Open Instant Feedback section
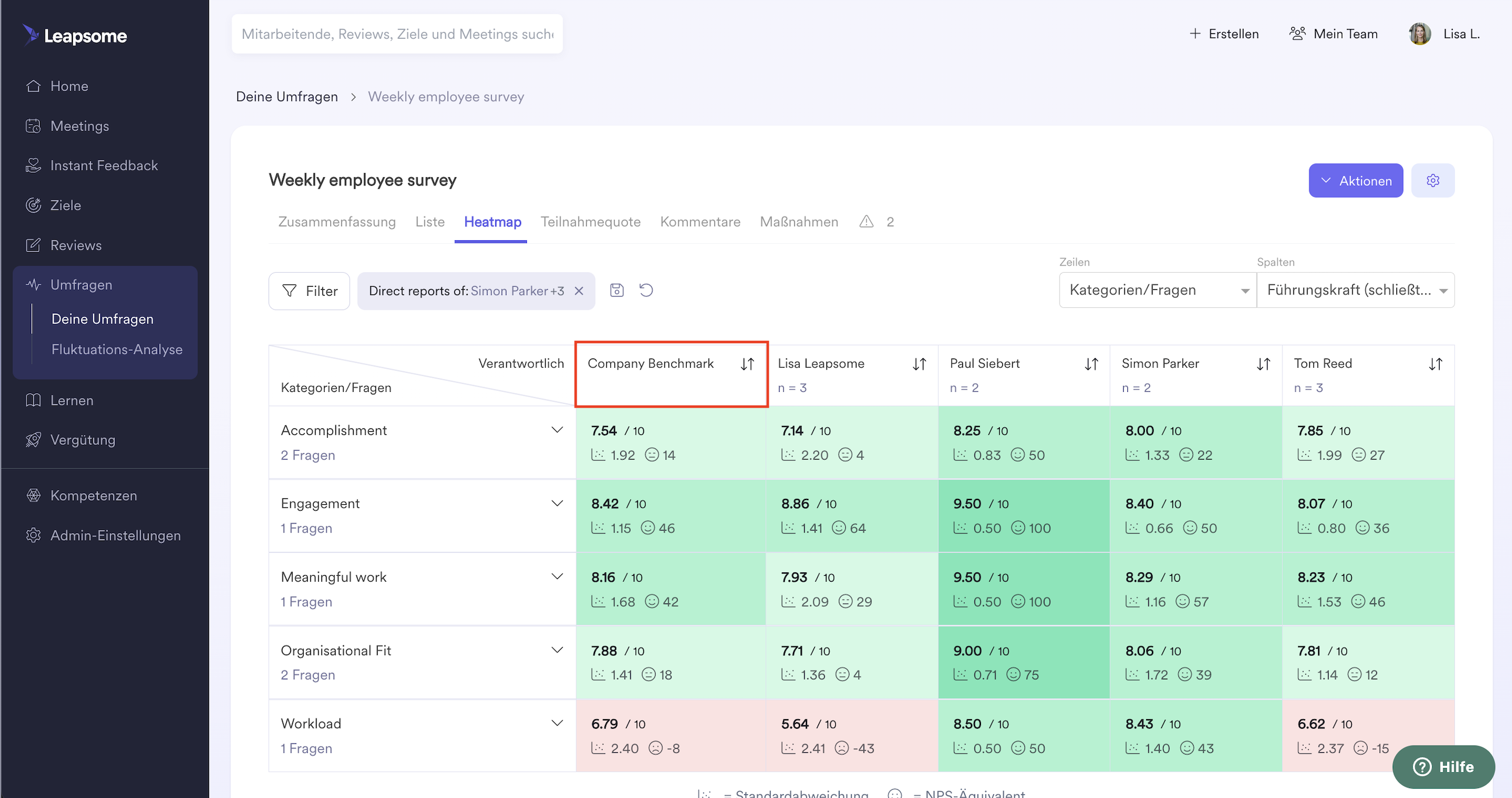1512x798 pixels. [x=92, y=165]
